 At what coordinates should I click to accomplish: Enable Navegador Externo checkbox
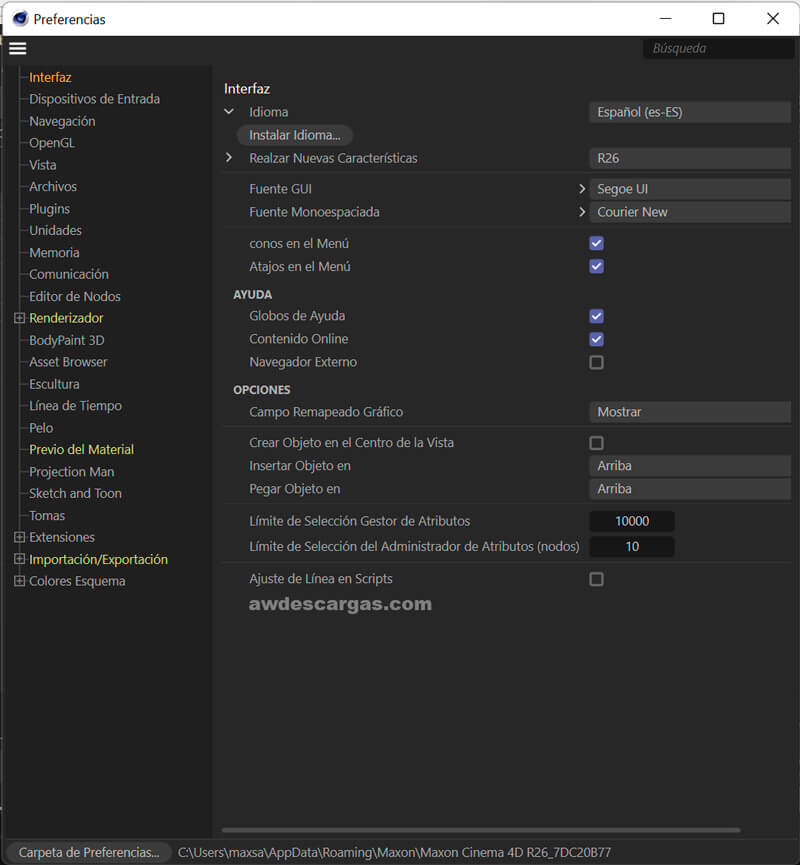point(596,362)
